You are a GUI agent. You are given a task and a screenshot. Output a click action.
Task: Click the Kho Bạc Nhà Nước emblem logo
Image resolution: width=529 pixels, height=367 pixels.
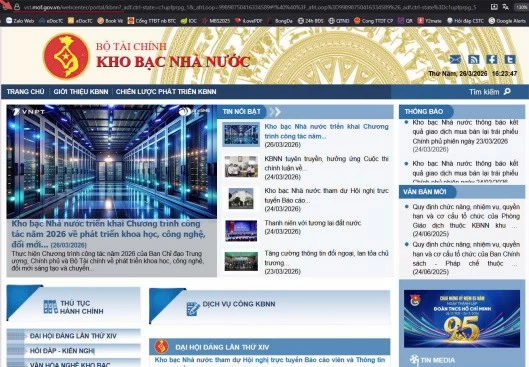(x=66, y=56)
